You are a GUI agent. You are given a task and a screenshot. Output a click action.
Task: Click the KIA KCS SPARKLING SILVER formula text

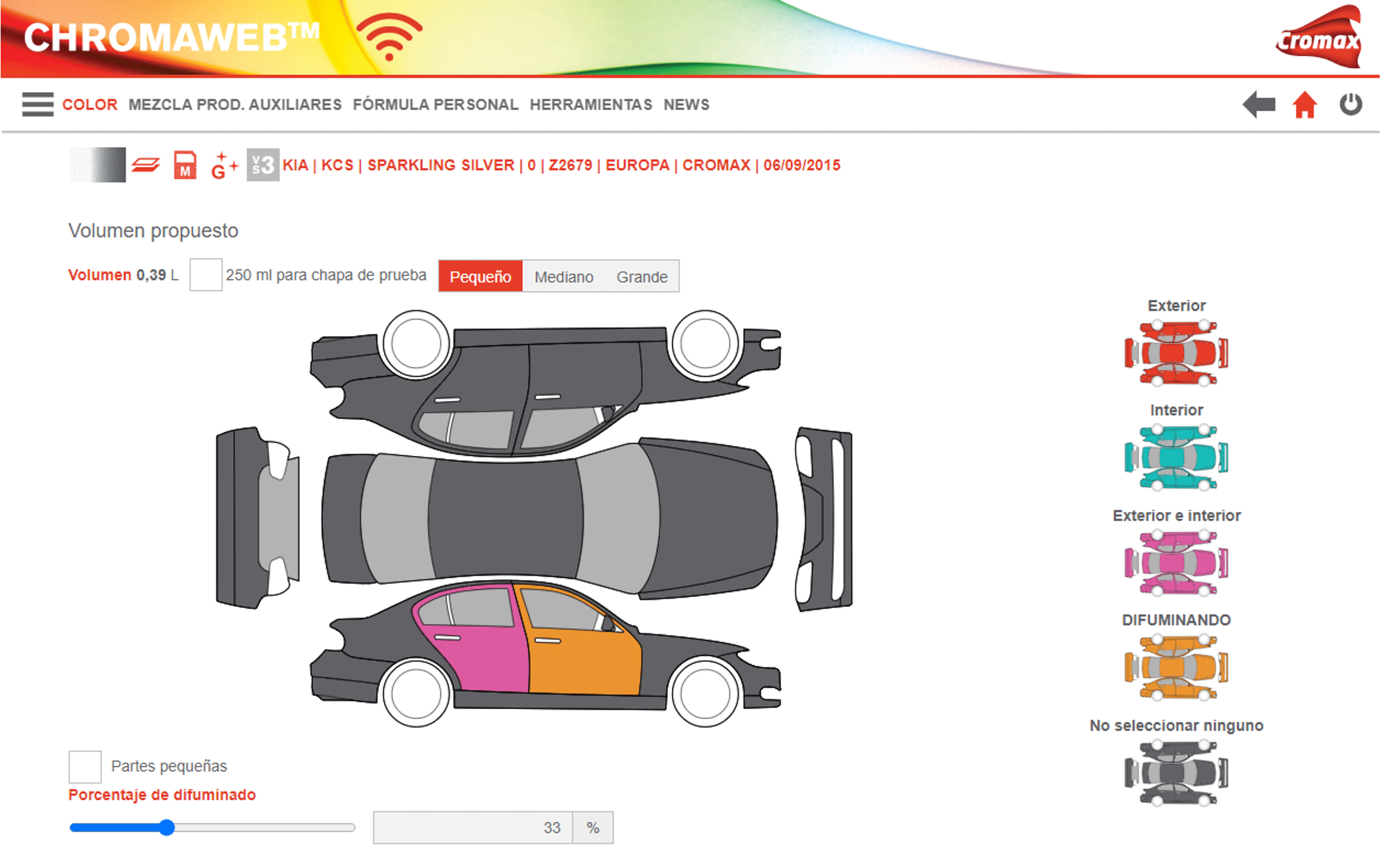(561, 165)
